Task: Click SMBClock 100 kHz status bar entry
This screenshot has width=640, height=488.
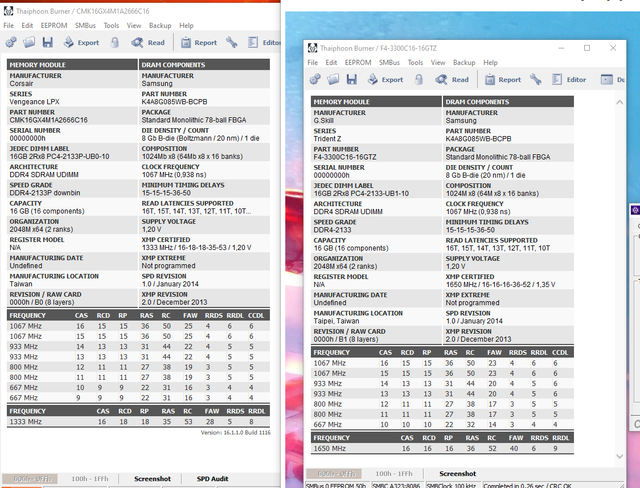Action: click(x=452, y=486)
